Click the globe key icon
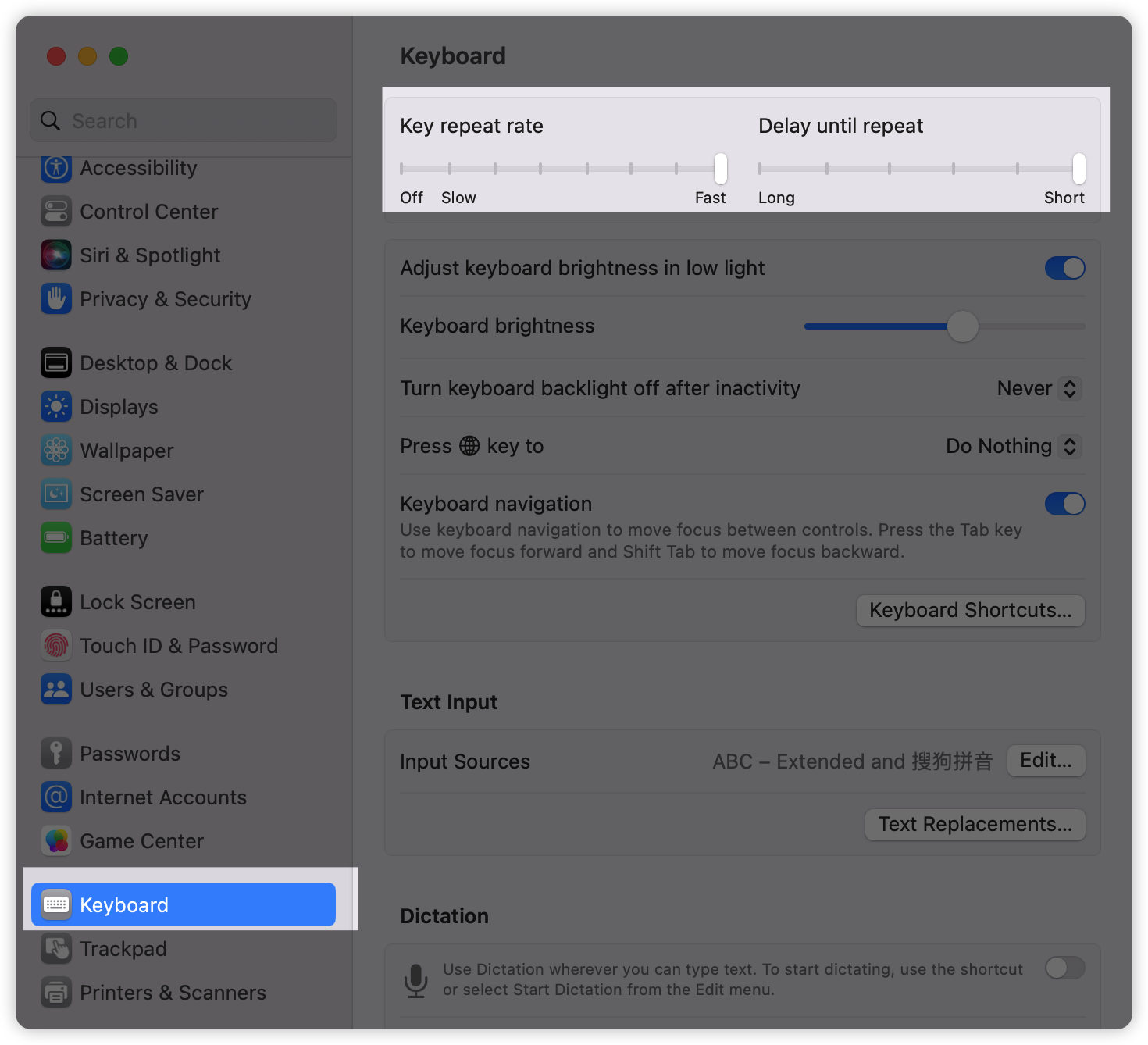This screenshot has width=1148, height=1045. pos(469,446)
